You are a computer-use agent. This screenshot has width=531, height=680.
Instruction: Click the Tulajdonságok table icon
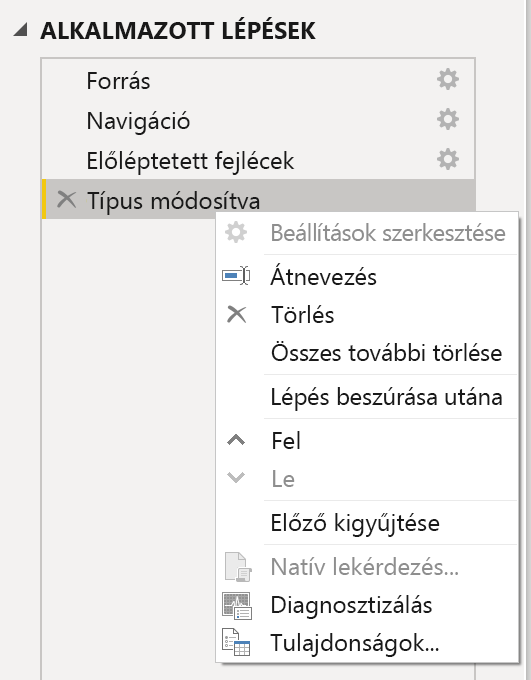(x=236, y=642)
